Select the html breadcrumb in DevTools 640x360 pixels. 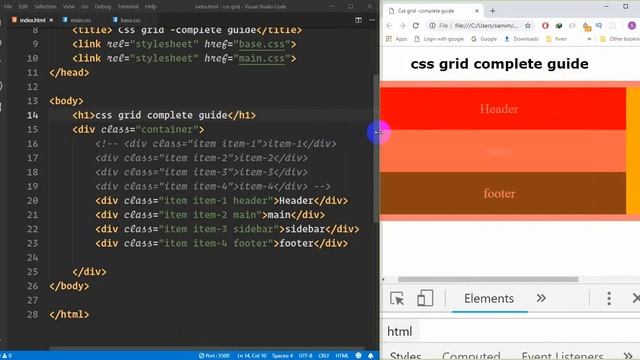point(400,331)
